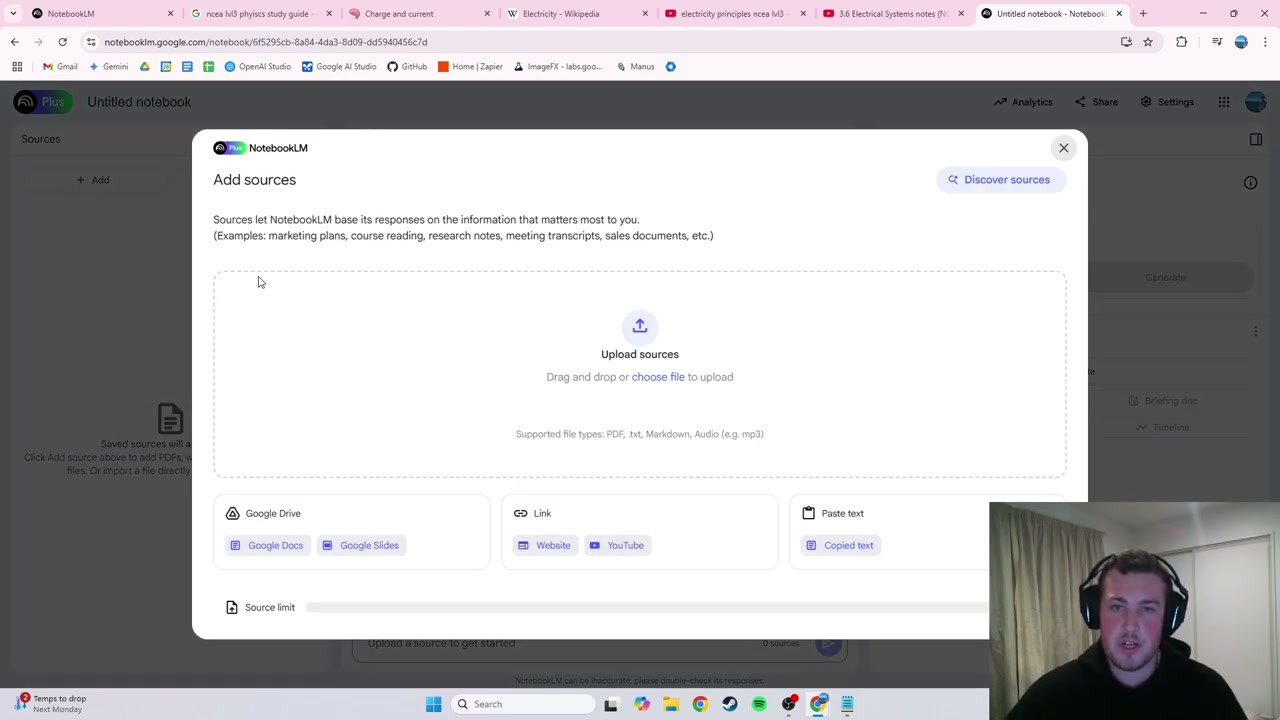Open Google AI Studio bookmark
Image resolution: width=1280 pixels, height=720 pixels.
339,67
